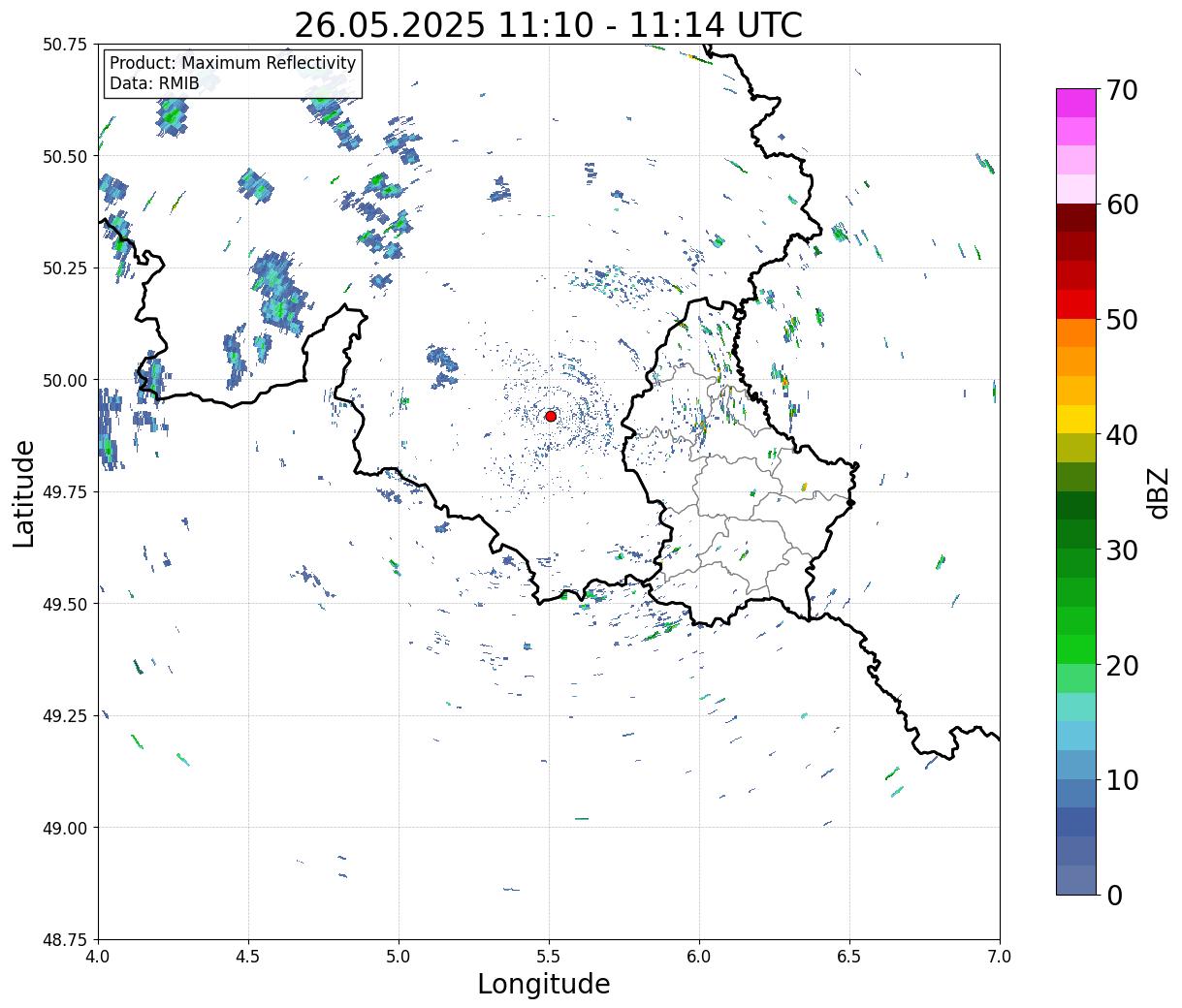Click latitude tick label 49.75

click(x=65, y=492)
